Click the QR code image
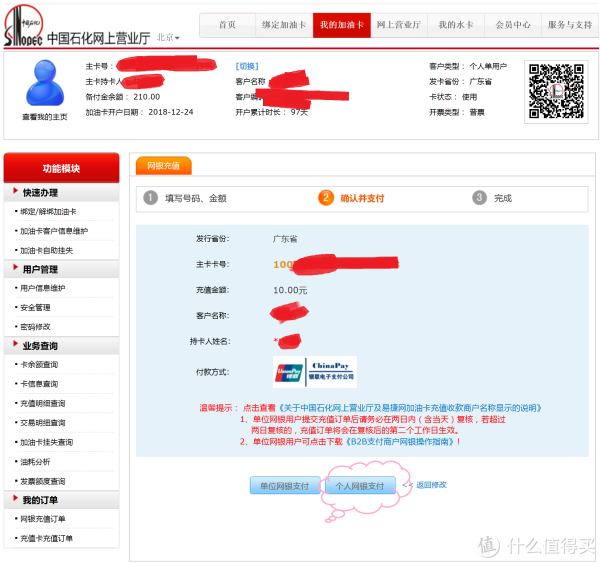Viewport: 600px width, 563px height. tap(556, 91)
